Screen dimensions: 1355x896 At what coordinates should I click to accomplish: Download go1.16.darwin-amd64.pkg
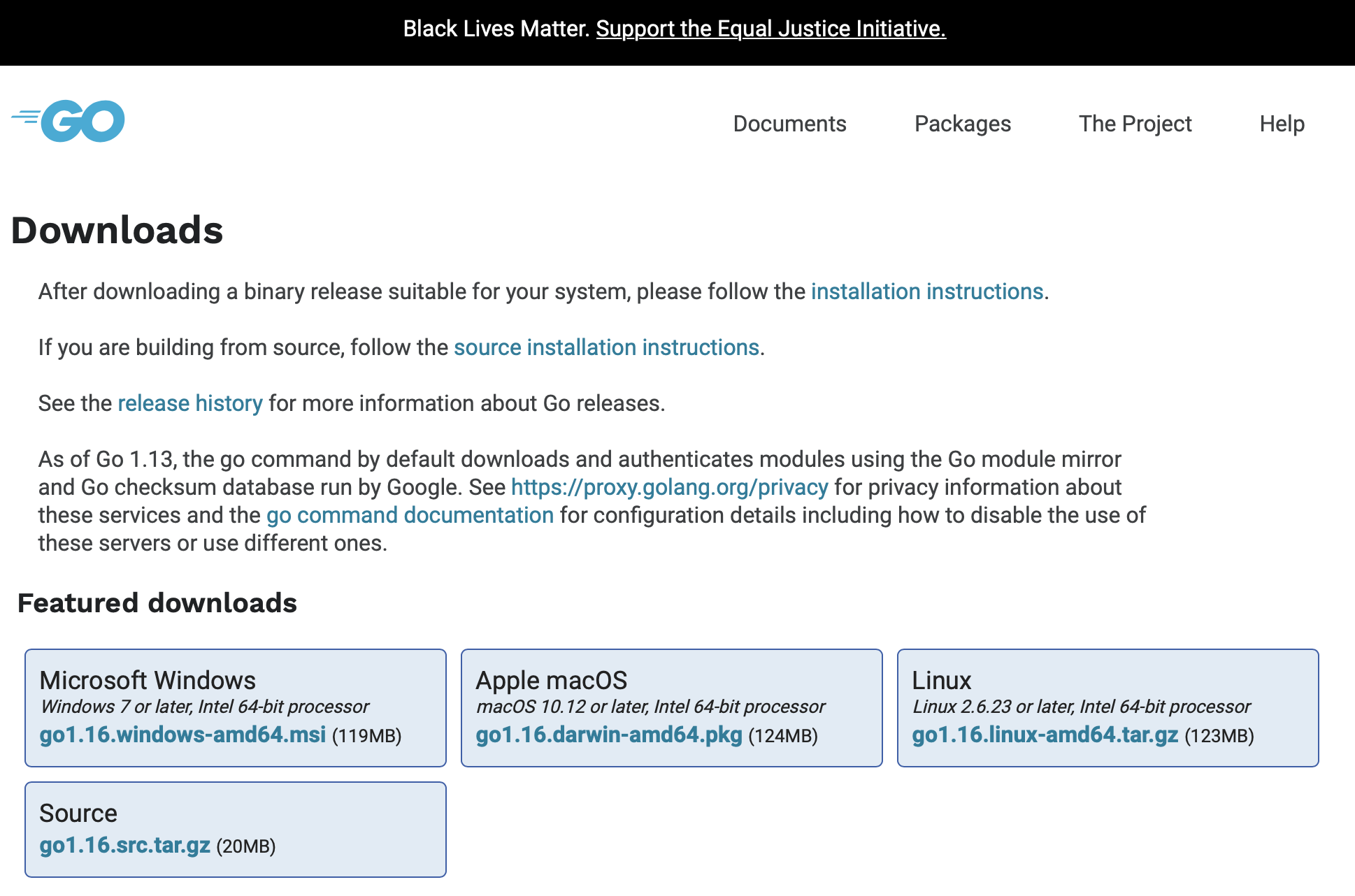[609, 735]
